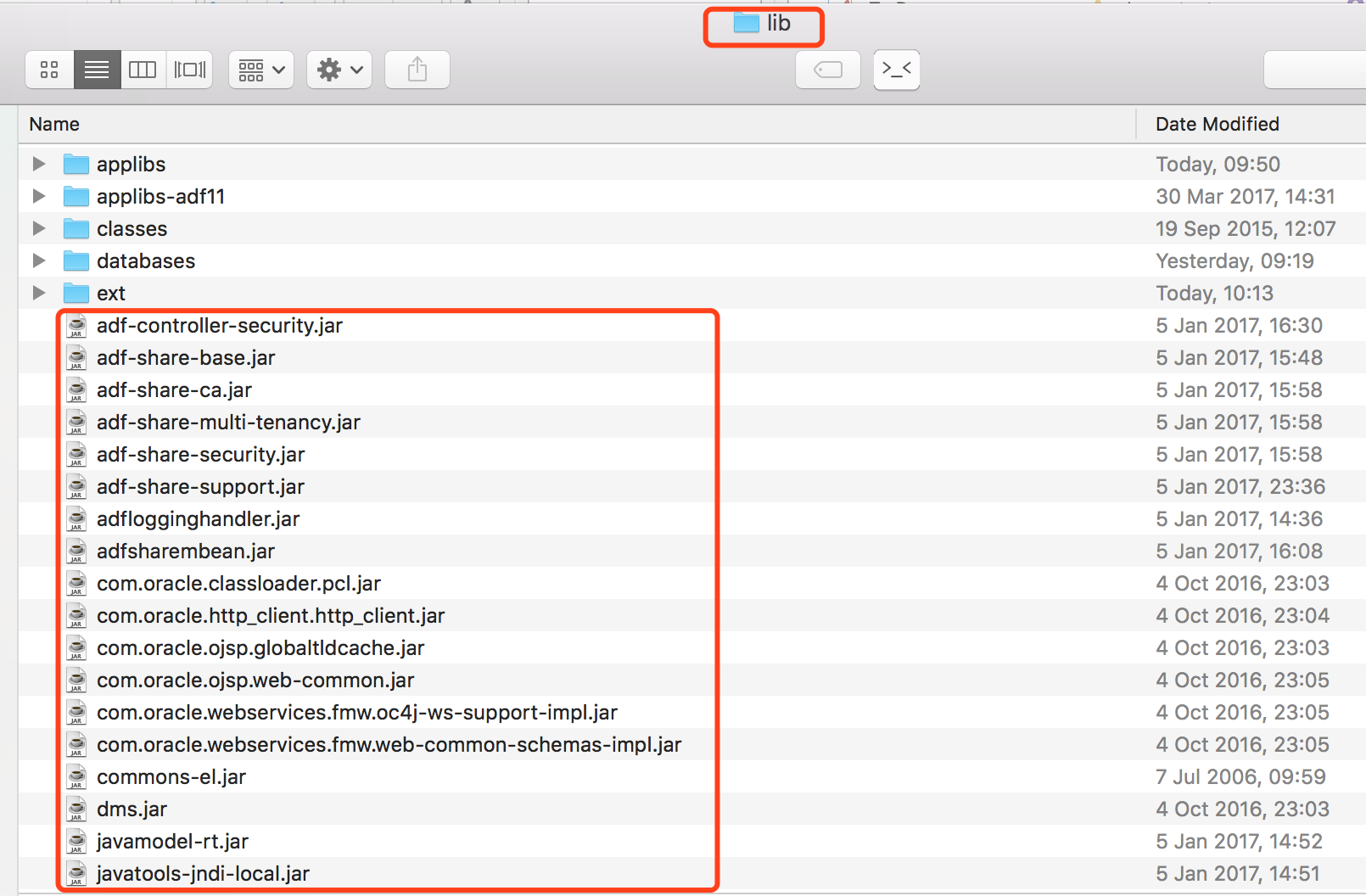Click the date Today, 10:13

coord(1214,293)
